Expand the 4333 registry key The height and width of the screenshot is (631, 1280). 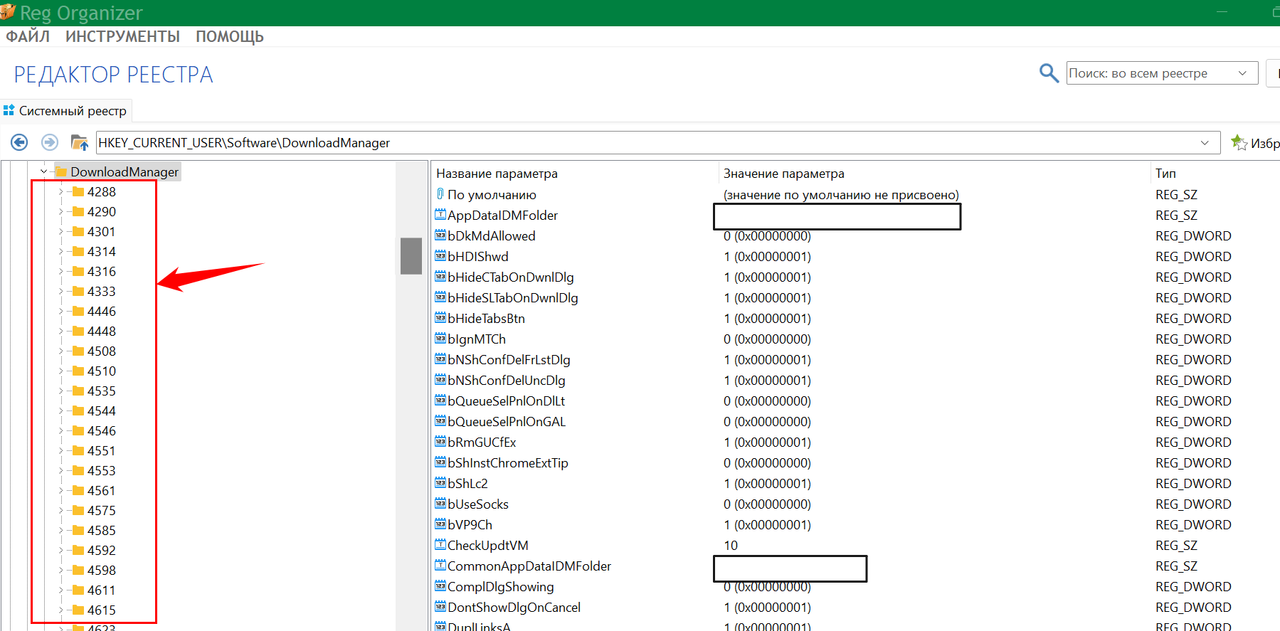[61, 292]
